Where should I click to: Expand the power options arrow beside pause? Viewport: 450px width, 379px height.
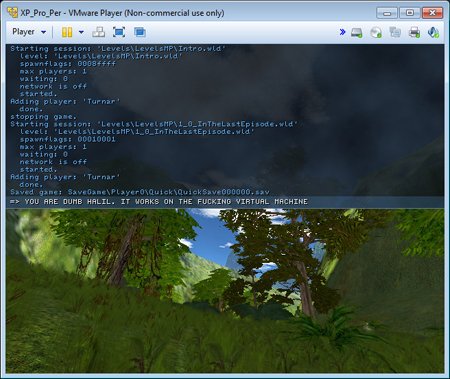(x=81, y=32)
